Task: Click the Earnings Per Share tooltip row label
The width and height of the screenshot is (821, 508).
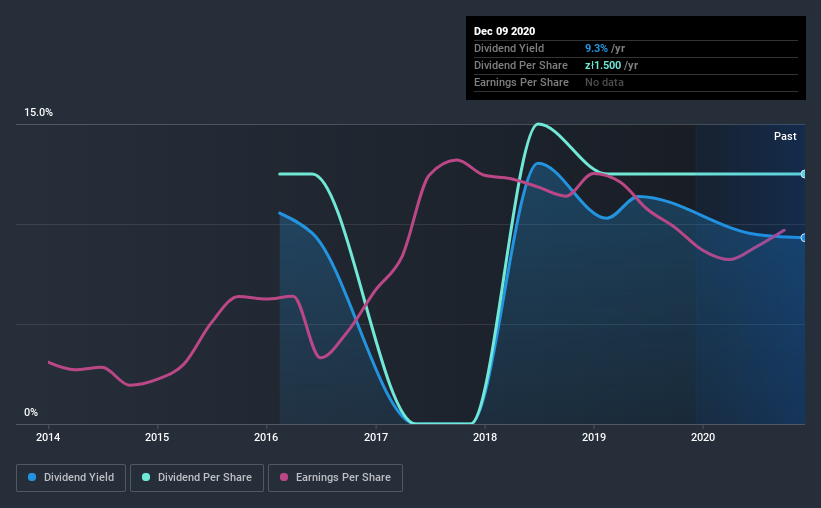Action: [521, 82]
